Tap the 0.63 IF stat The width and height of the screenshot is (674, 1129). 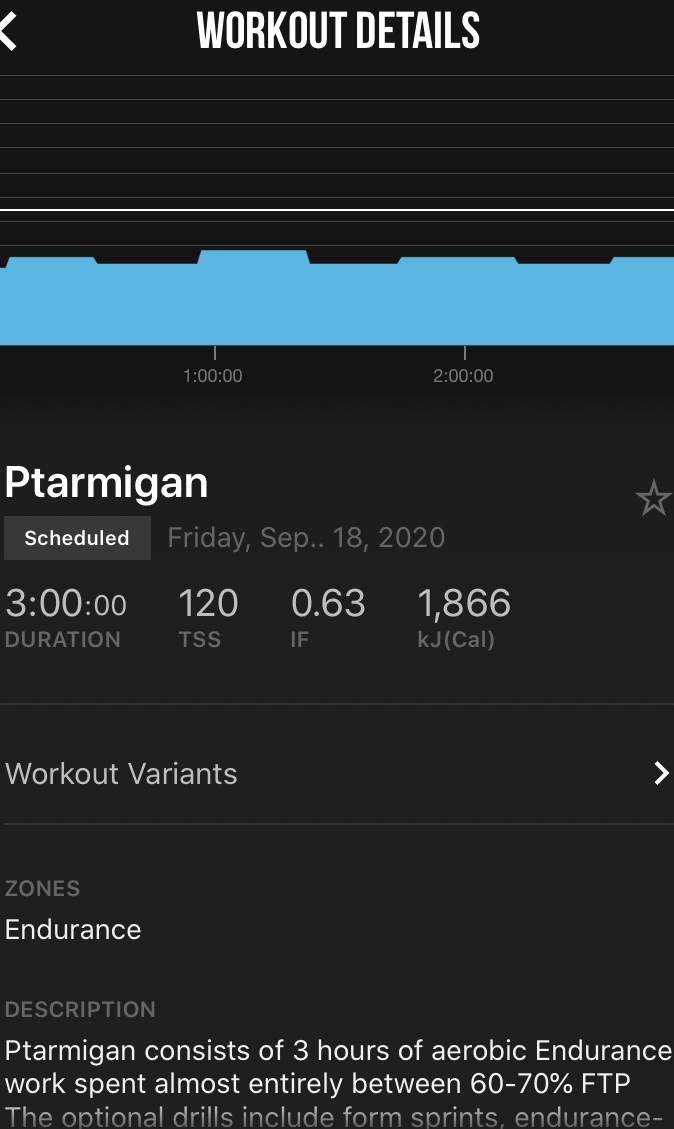[x=328, y=604]
